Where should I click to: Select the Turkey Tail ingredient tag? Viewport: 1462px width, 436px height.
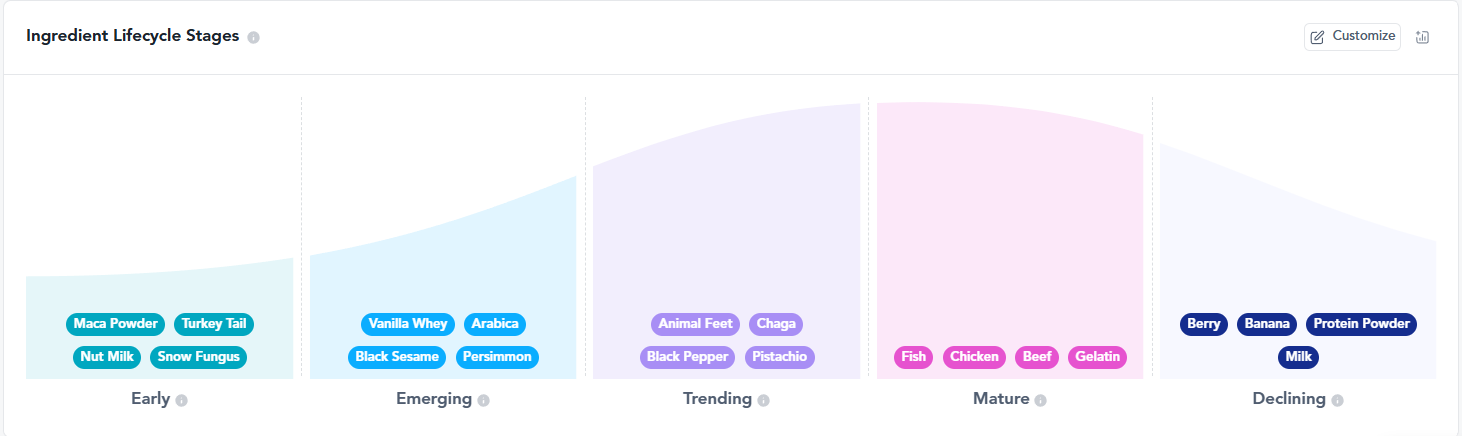point(214,324)
